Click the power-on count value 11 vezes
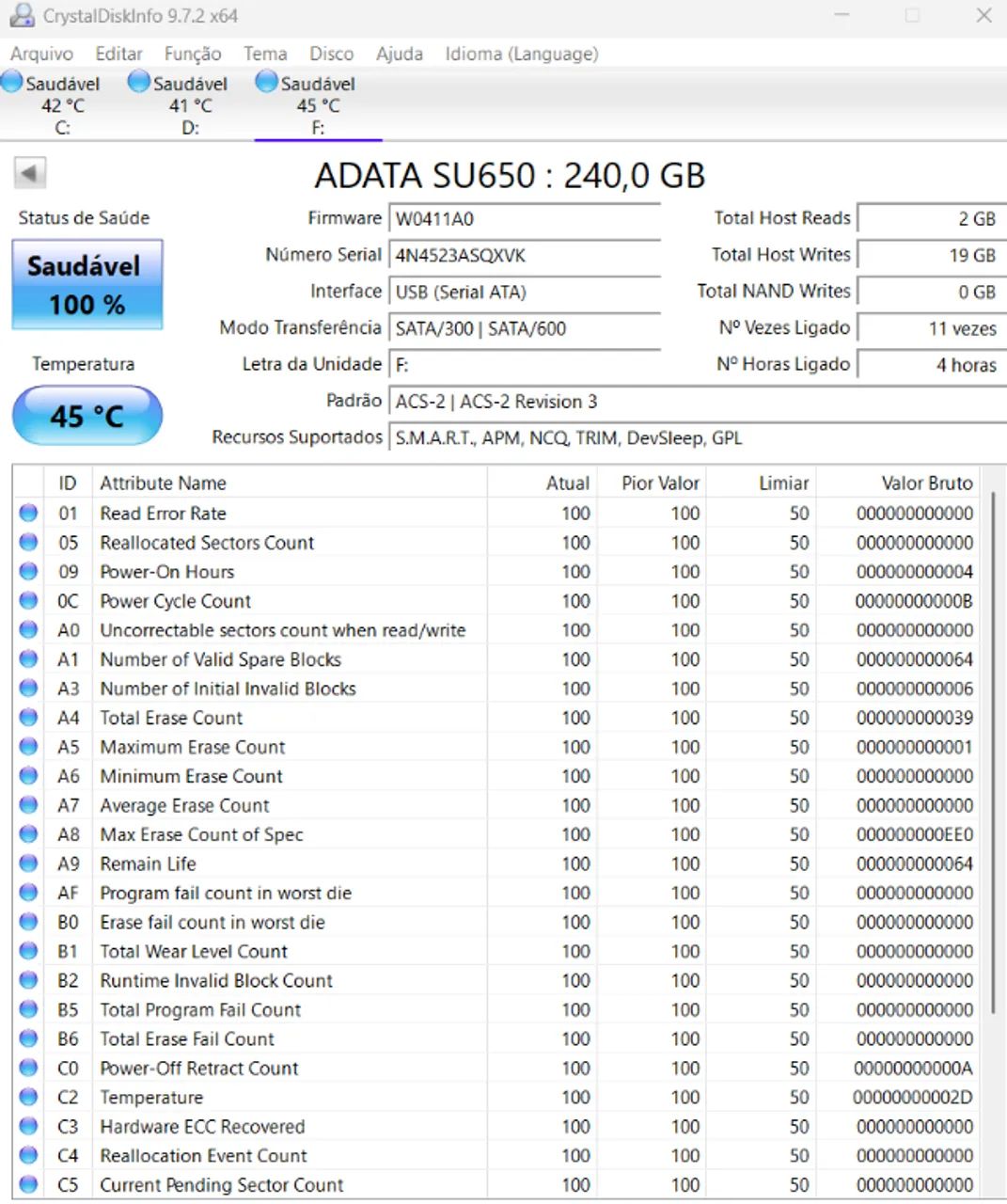The width and height of the screenshot is (1007, 1204). [x=932, y=328]
